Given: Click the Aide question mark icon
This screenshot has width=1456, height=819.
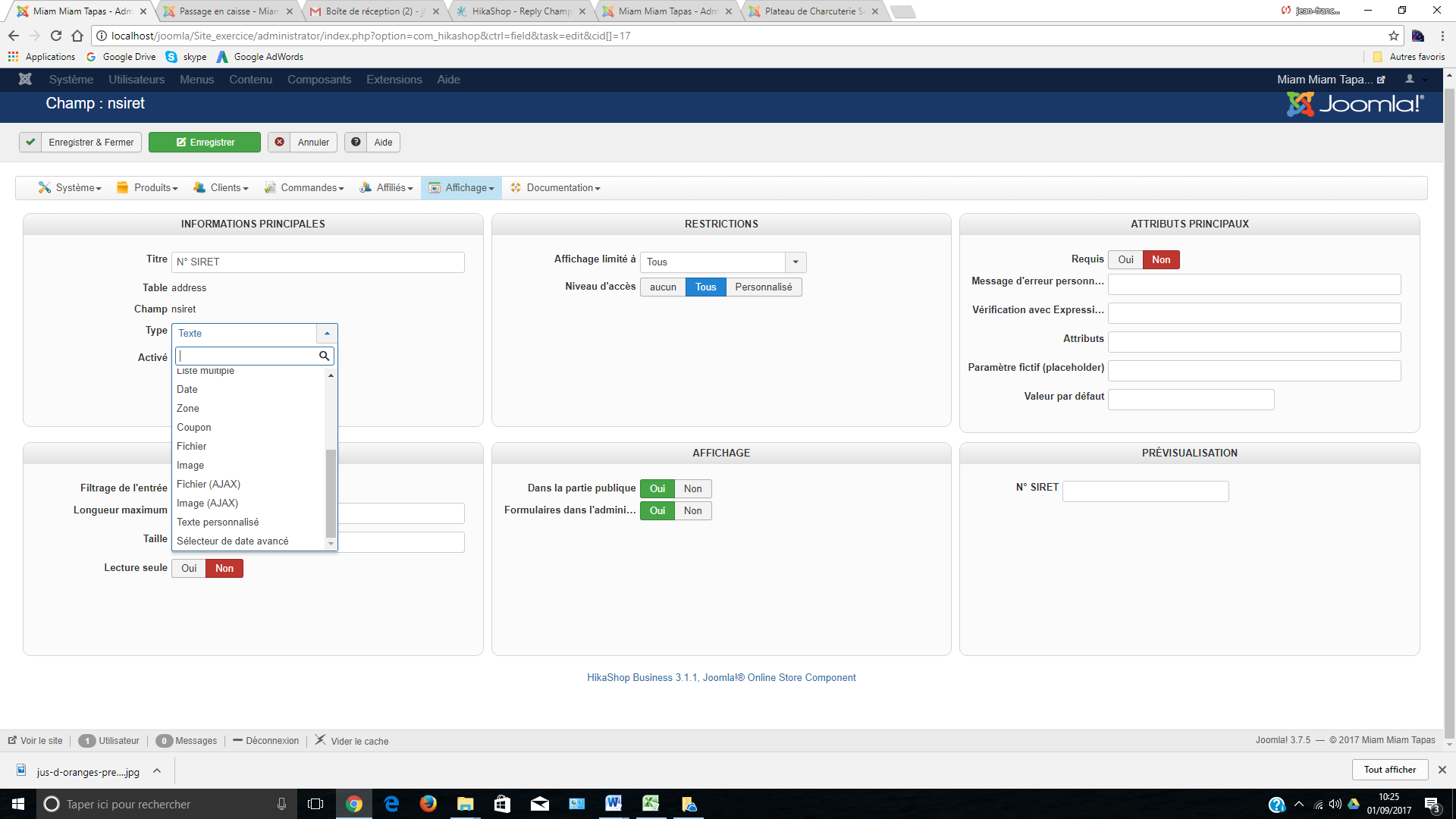Looking at the screenshot, I should pyautogui.click(x=356, y=143).
